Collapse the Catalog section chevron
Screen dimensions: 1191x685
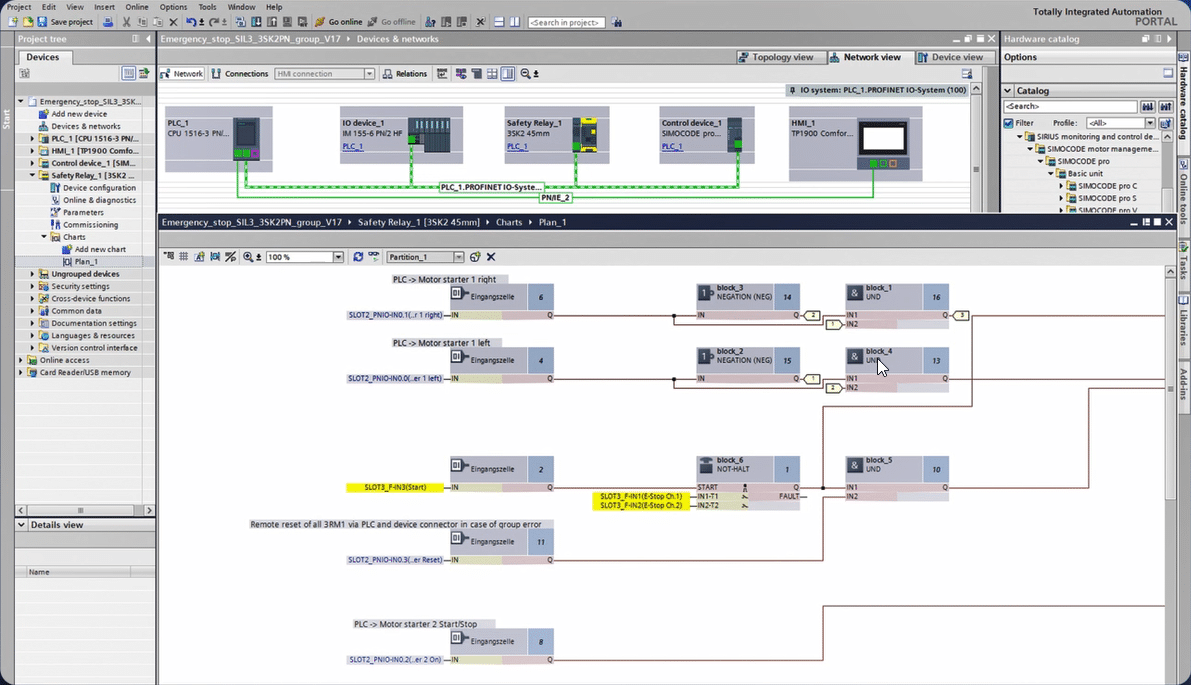click(x=1008, y=90)
